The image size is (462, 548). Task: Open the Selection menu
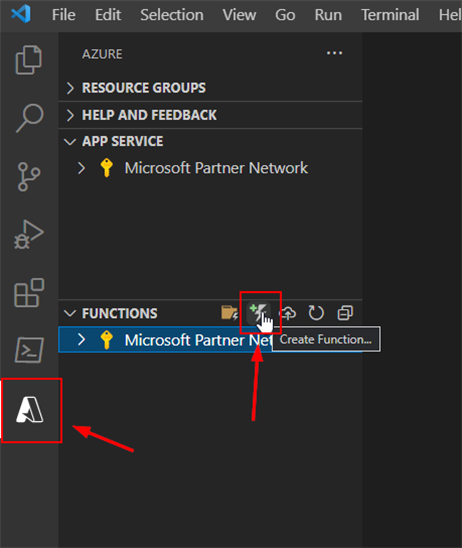(x=172, y=15)
